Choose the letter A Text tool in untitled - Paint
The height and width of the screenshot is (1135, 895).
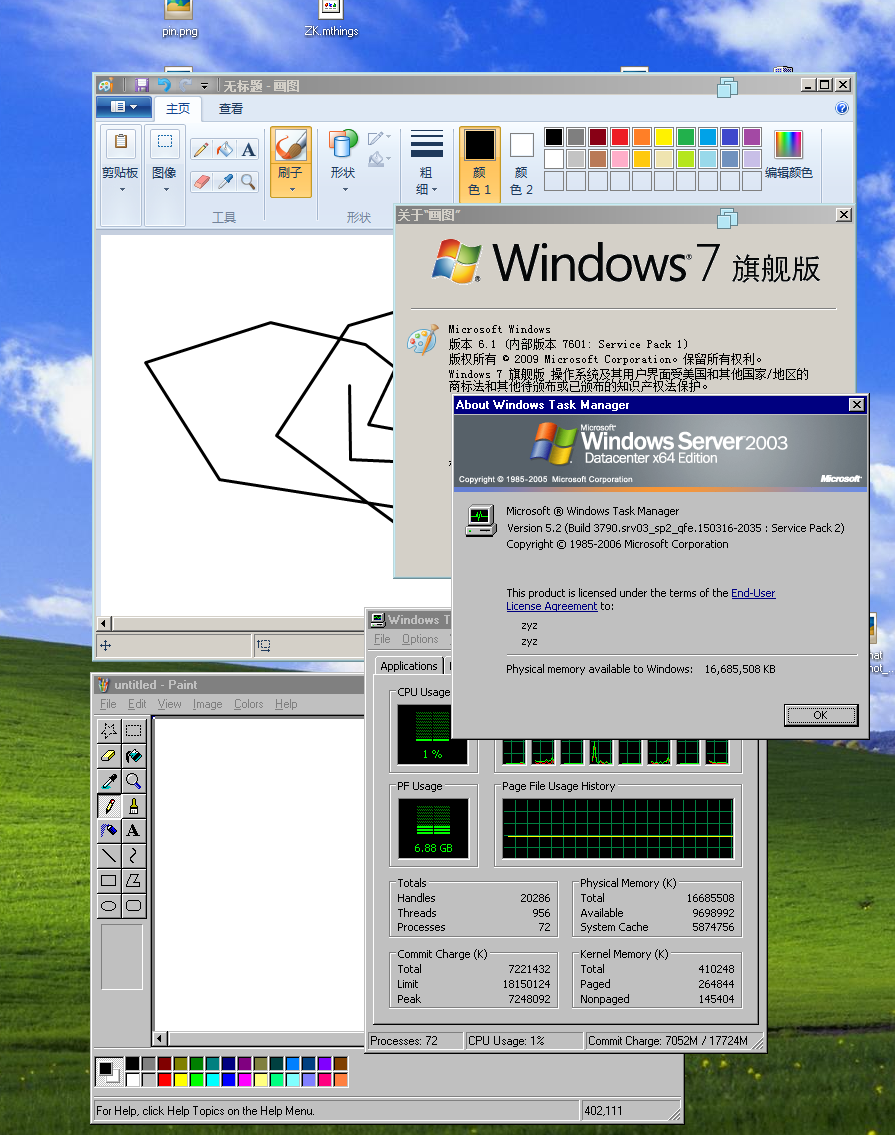click(133, 830)
